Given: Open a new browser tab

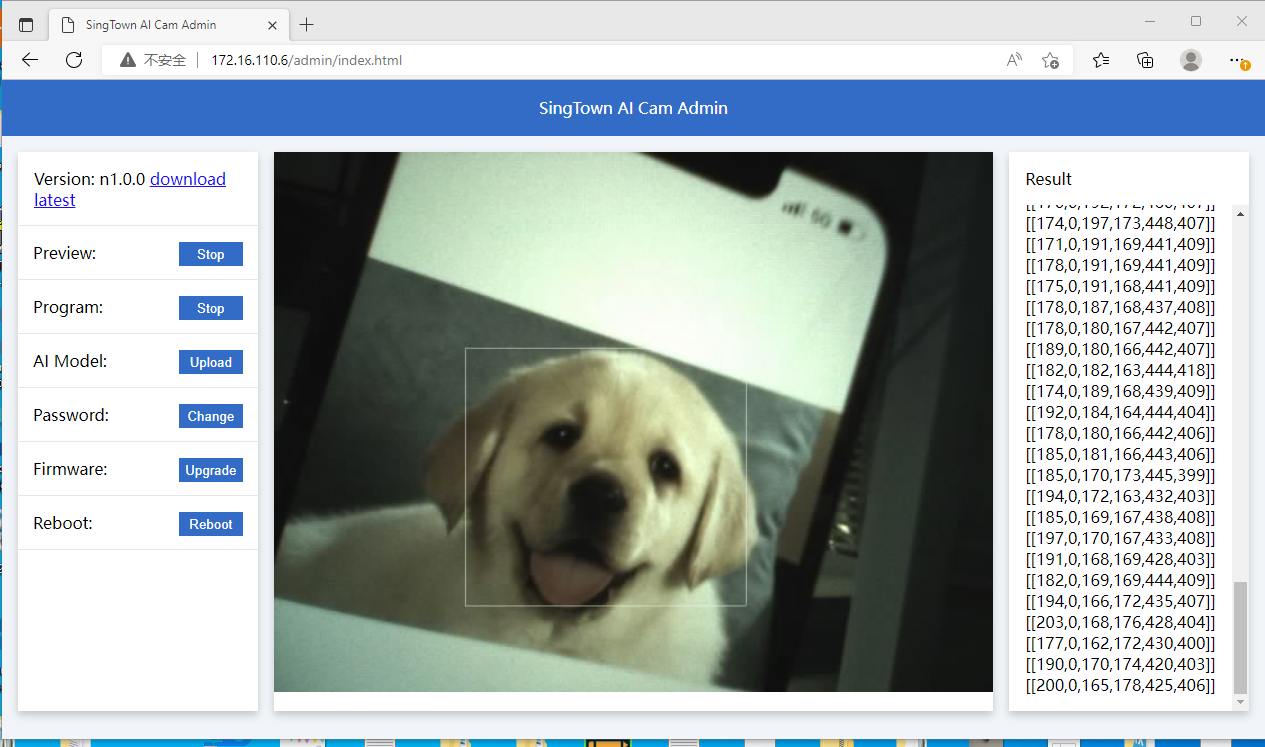Looking at the screenshot, I should point(307,25).
